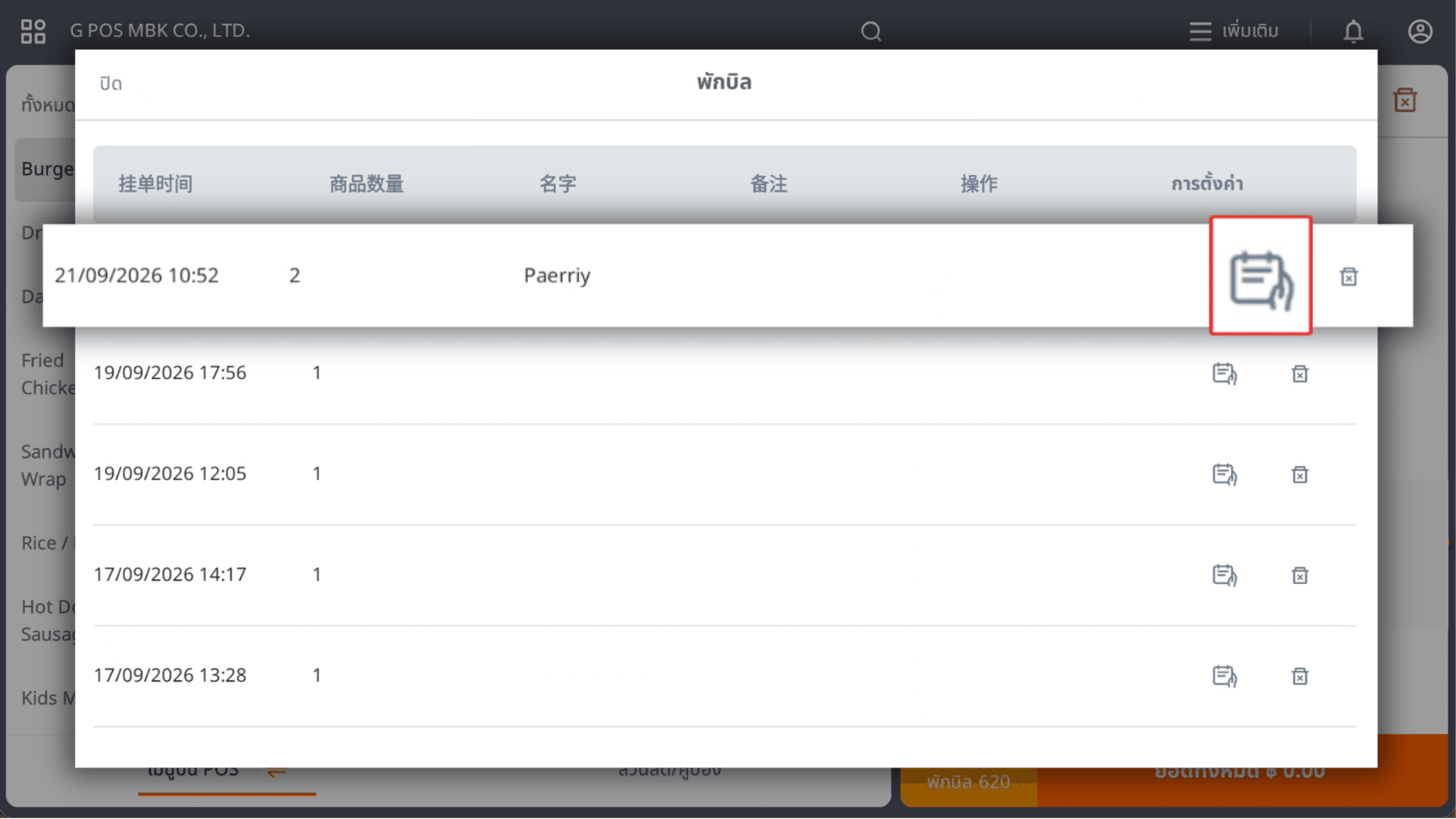Resume the held bill from 17/09/2026 14:17
Image resolution: width=1456 pixels, height=819 pixels.
tap(1224, 575)
